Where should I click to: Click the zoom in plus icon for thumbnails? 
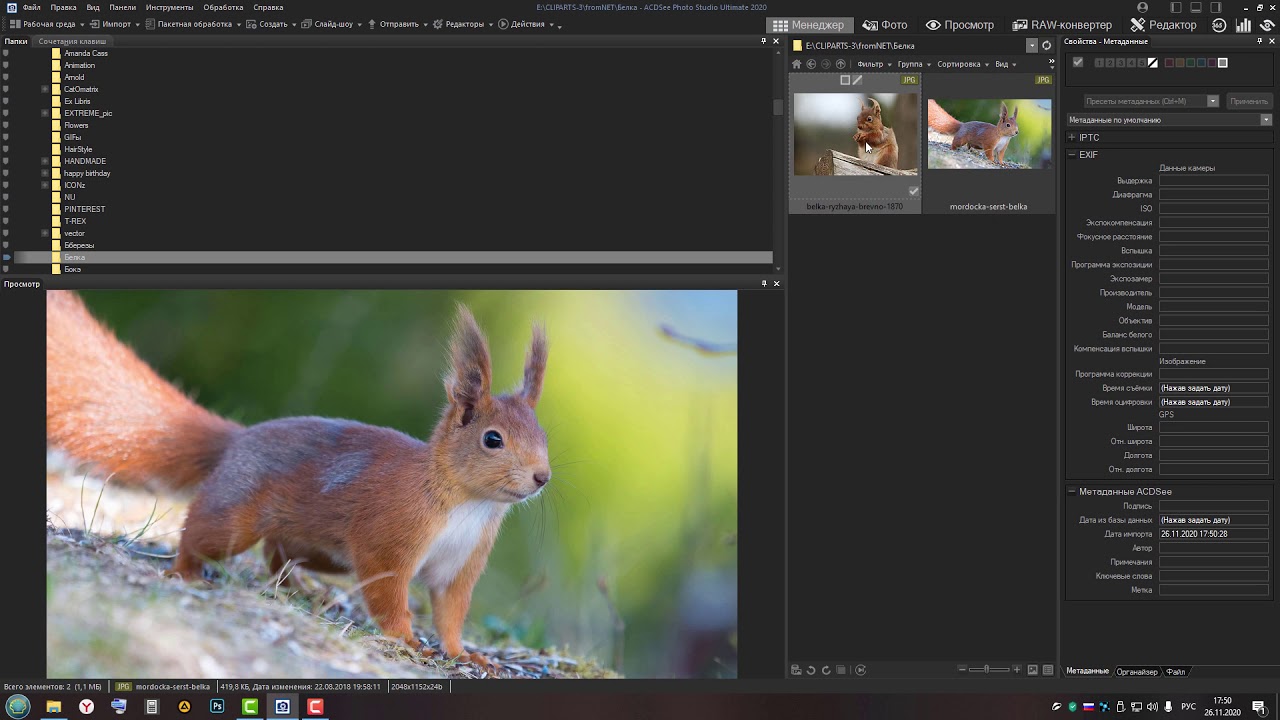tap(1017, 670)
